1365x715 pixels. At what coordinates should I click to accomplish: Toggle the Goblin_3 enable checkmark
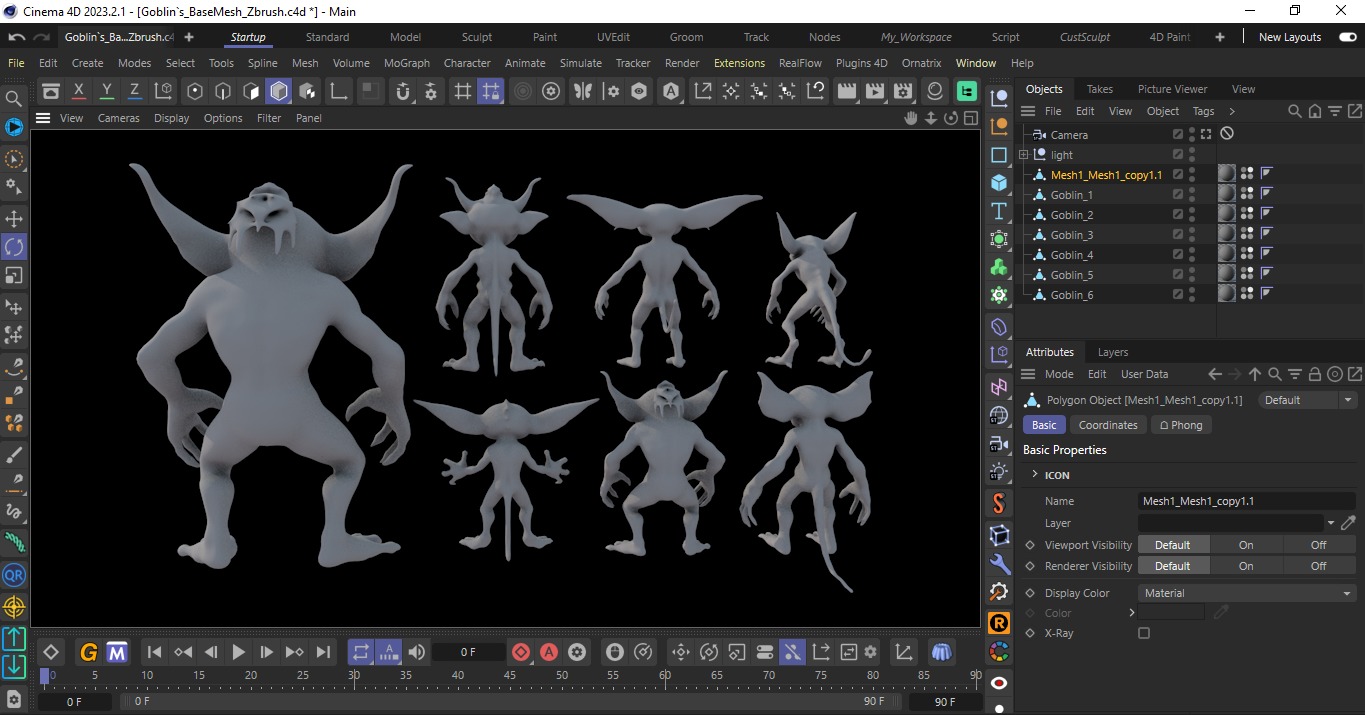tap(1178, 235)
